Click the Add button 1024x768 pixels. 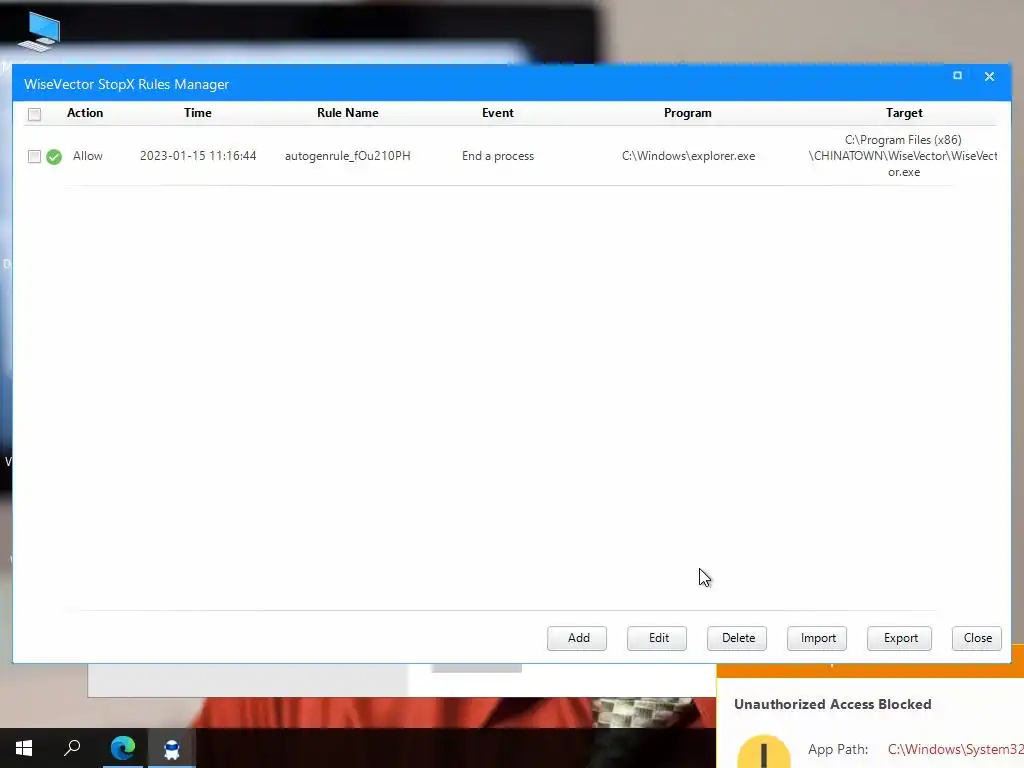click(577, 638)
